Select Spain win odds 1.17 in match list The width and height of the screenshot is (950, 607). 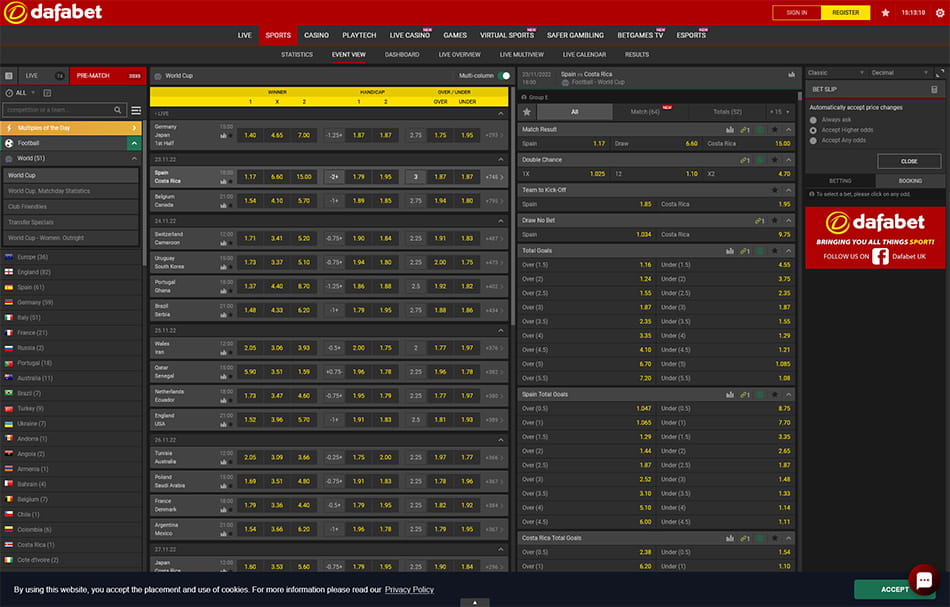click(250, 177)
